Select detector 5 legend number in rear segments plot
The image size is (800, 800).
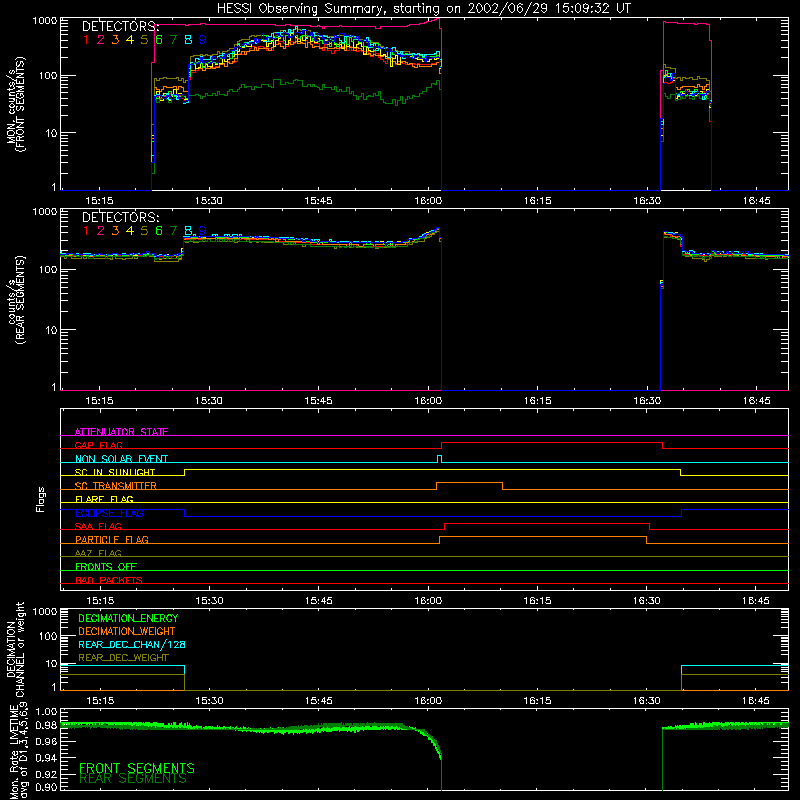coord(144,231)
